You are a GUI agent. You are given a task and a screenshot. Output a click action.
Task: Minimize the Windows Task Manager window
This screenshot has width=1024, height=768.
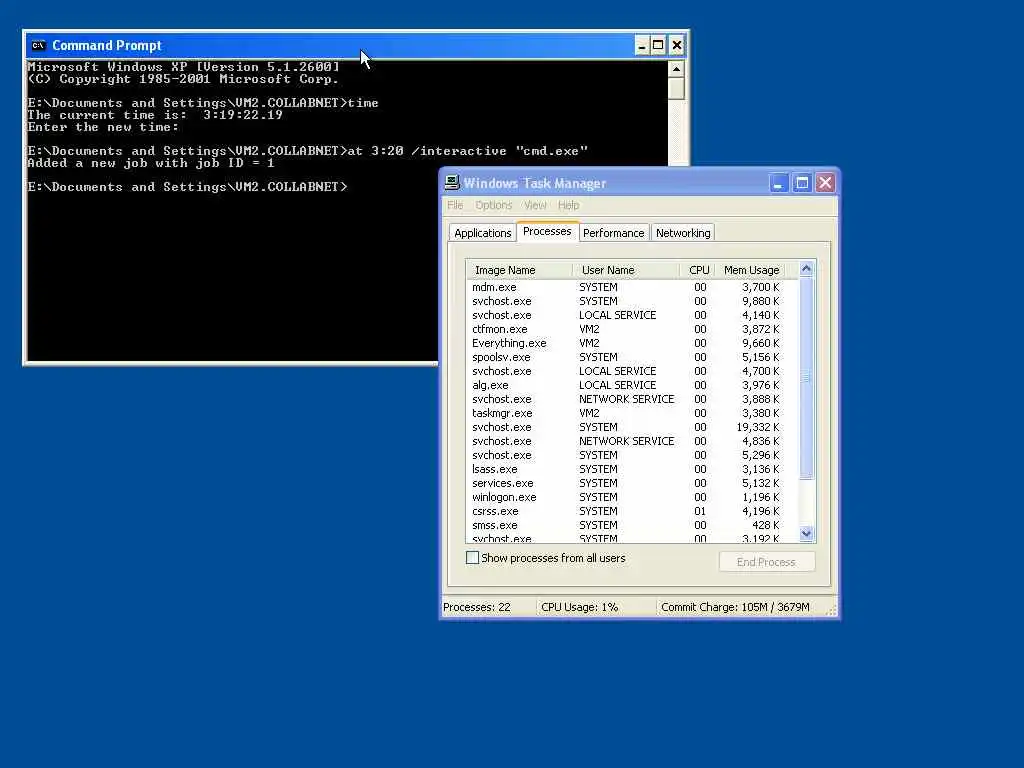pyautogui.click(x=778, y=183)
